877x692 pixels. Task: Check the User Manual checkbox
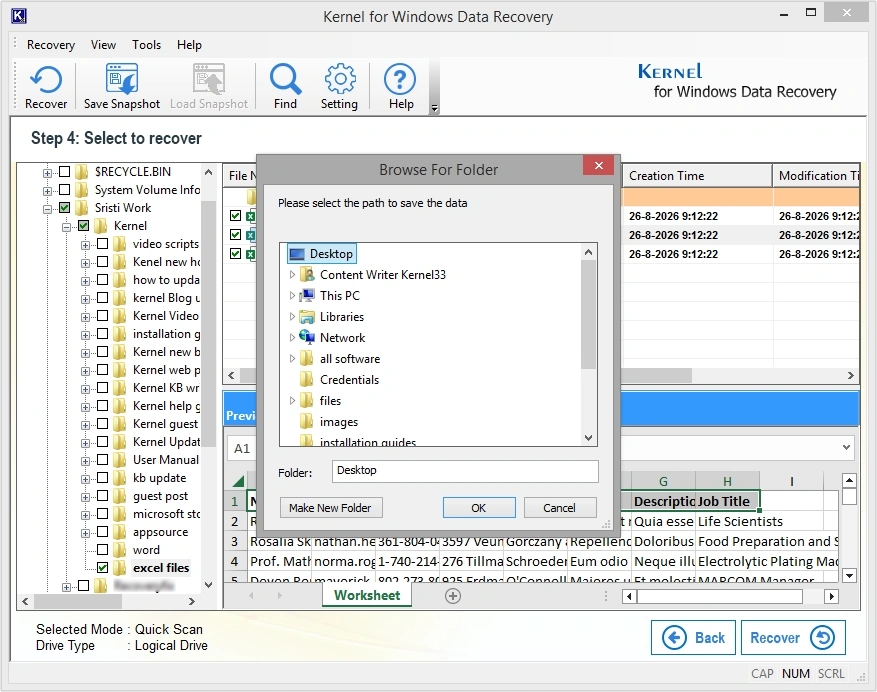tap(103, 460)
